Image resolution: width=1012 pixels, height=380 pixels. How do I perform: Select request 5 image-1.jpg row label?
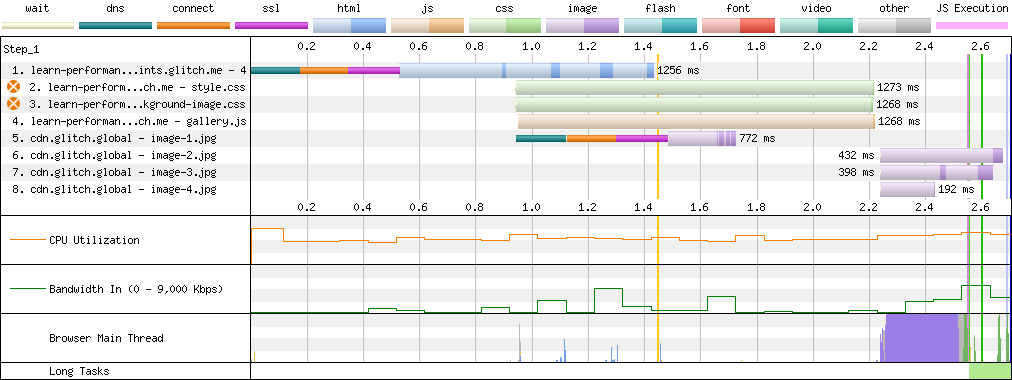[115, 138]
